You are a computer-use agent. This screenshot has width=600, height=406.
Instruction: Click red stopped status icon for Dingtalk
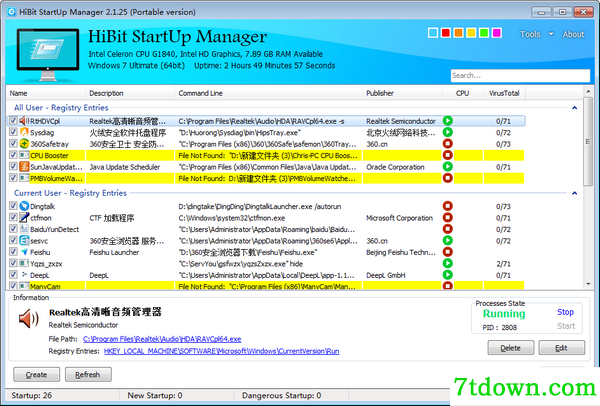click(x=448, y=206)
